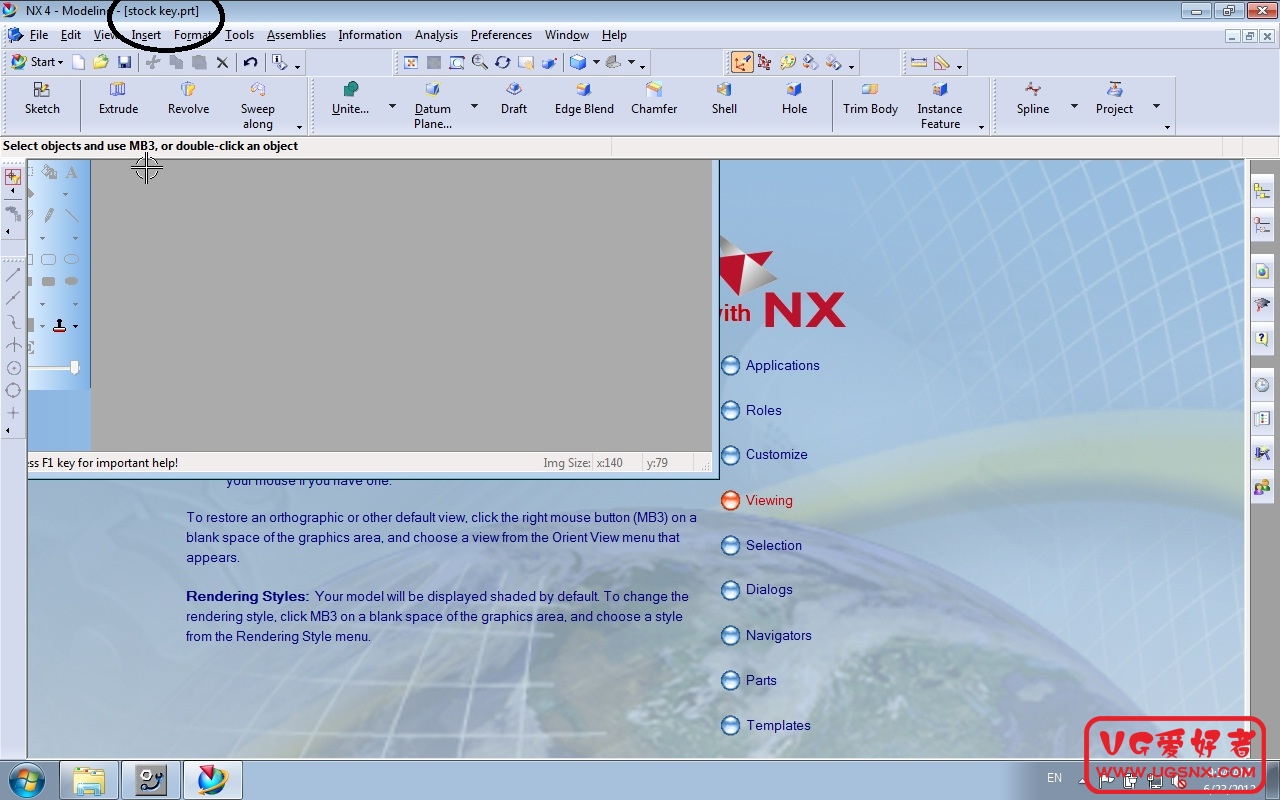Screen dimensions: 1280x800
Task: Start Sweep along guide
Action: click(x=257, y=105)
